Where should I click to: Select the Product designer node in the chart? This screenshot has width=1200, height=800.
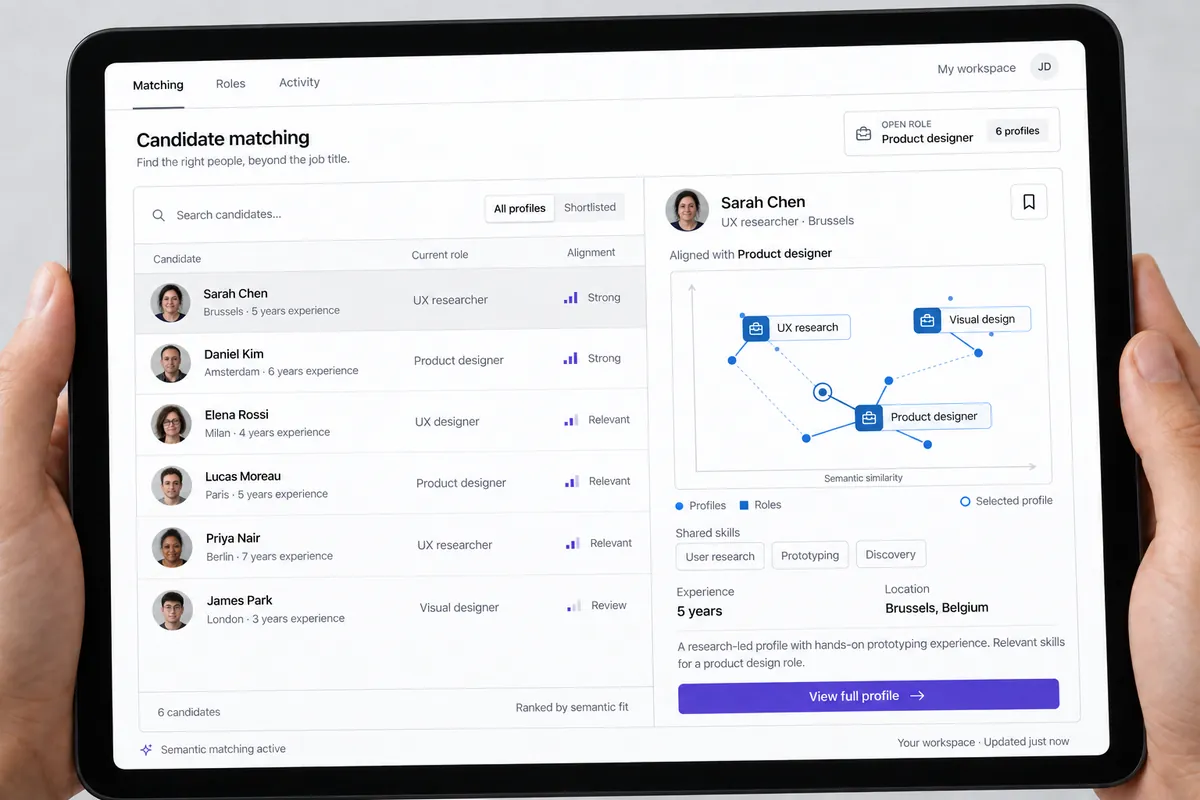tap(923, 417)
